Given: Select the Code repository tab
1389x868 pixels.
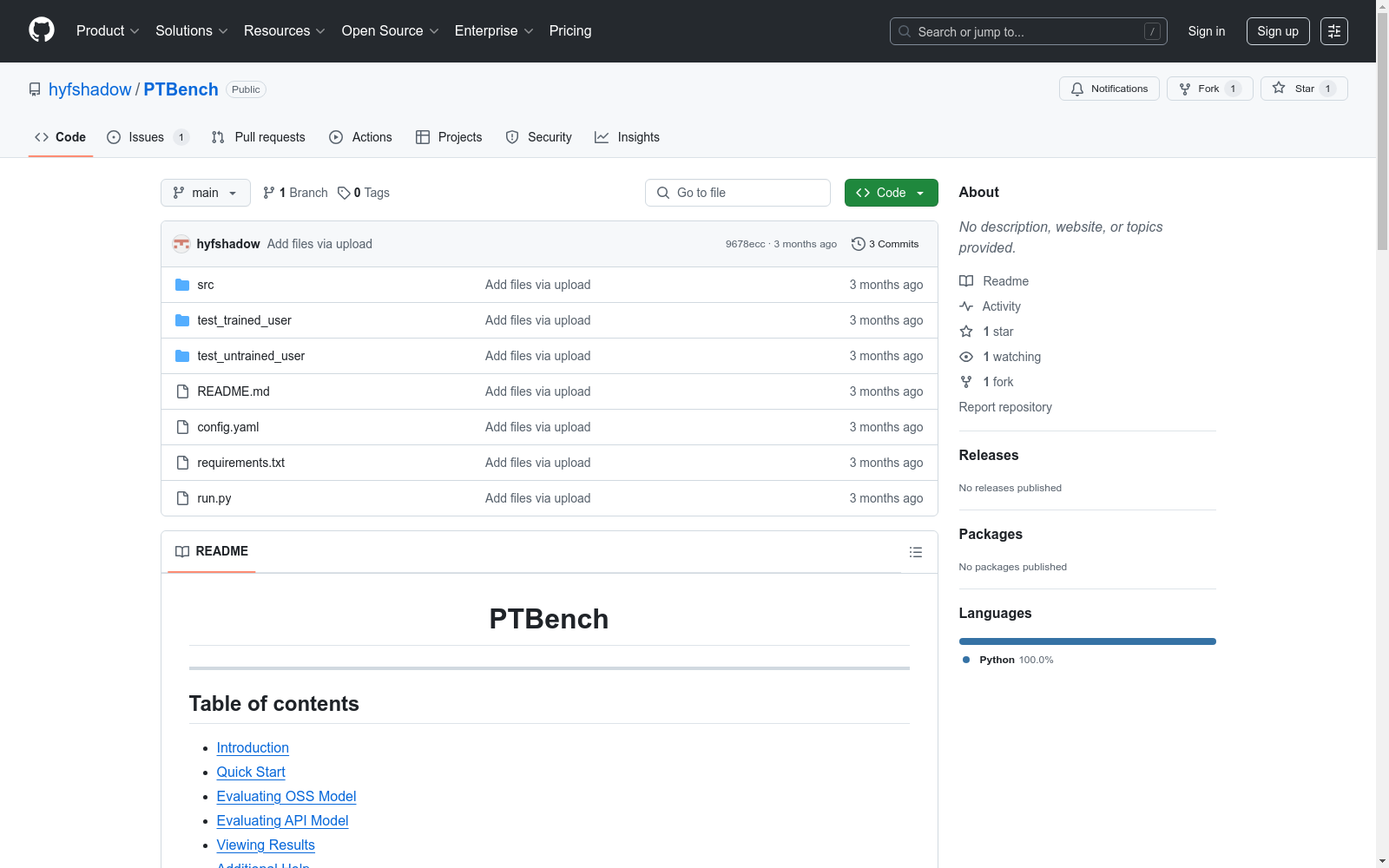Looking at the screenshot, I should tap(61, 137).
